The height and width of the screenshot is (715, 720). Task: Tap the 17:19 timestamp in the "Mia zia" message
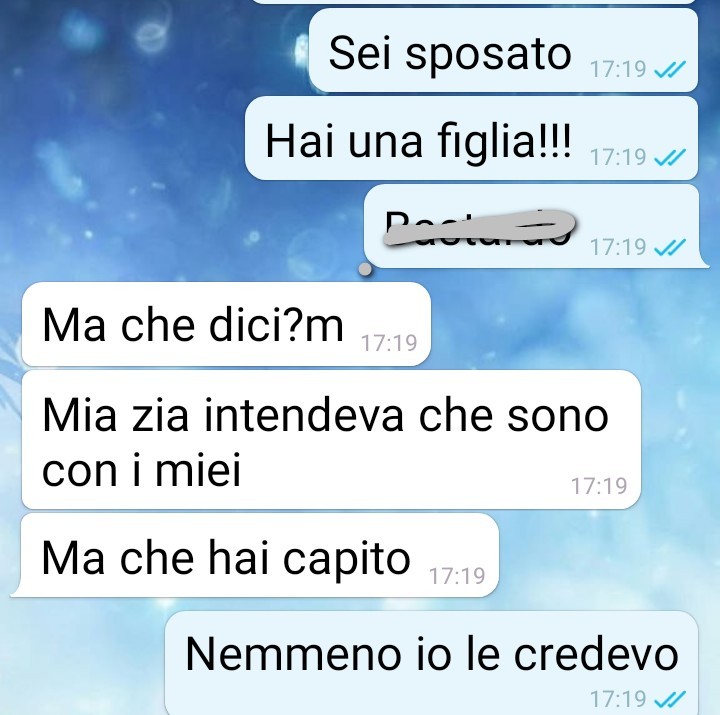[599, 486]
